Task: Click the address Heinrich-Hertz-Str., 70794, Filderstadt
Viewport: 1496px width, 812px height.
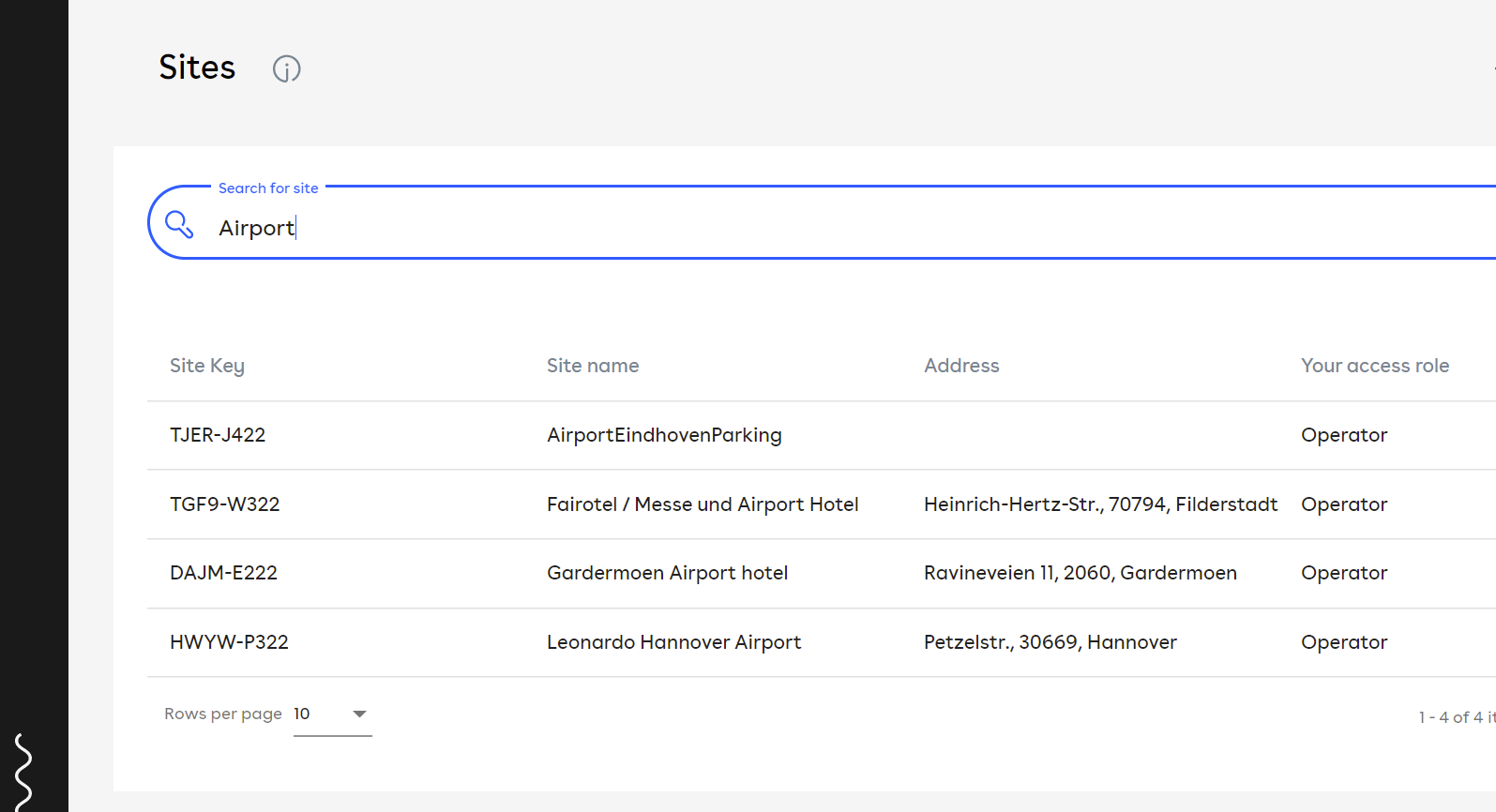Action: (1100, 504)
